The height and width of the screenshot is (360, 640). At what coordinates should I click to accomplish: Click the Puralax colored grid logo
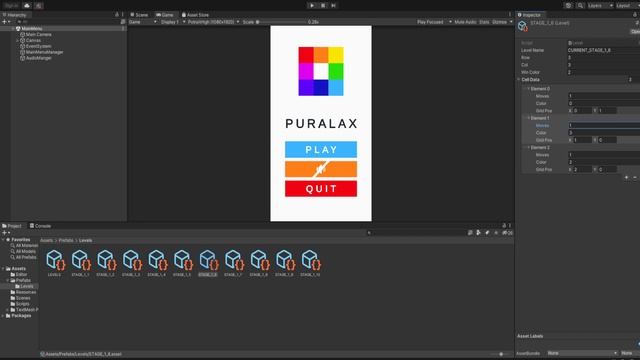(x=321, y=71)
